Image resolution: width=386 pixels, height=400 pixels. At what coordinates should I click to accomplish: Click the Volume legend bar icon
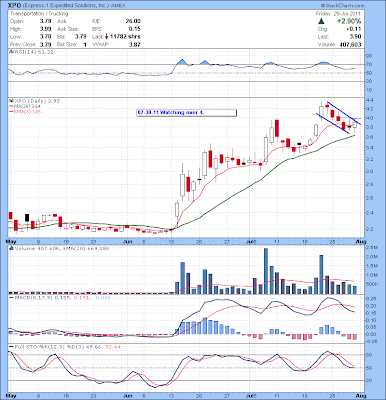point(11,248)
